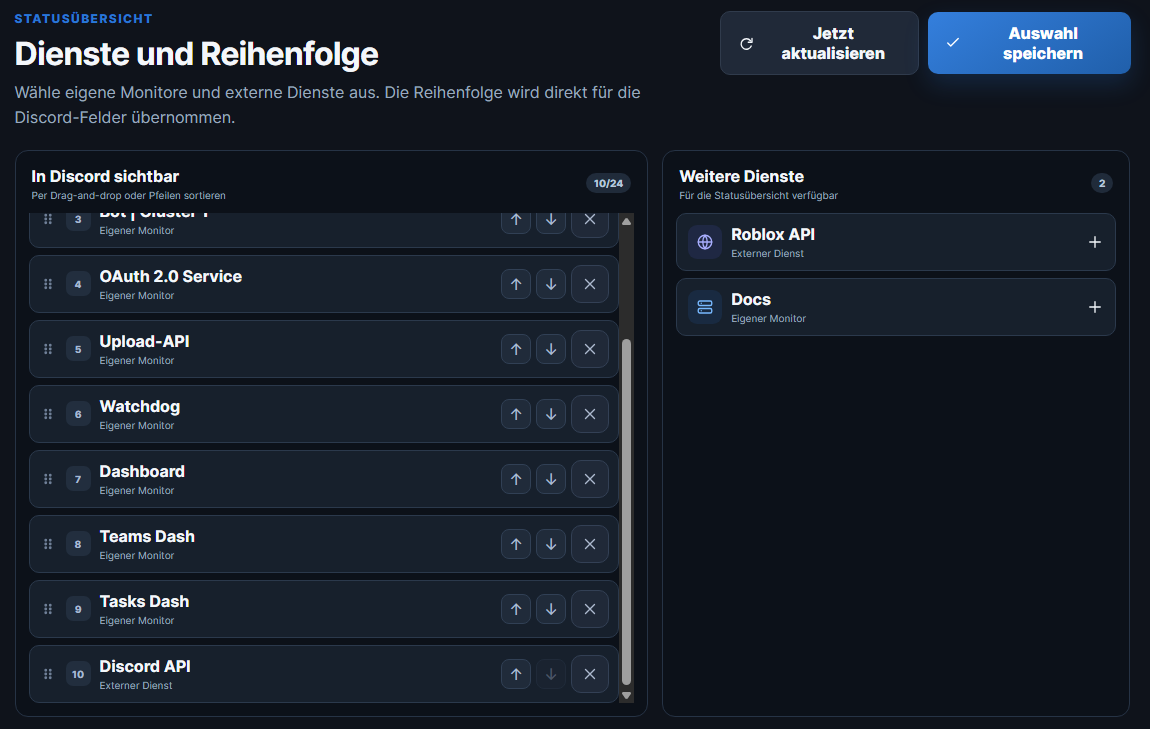Click the drag handle of Upload-API

click(48, 349)
